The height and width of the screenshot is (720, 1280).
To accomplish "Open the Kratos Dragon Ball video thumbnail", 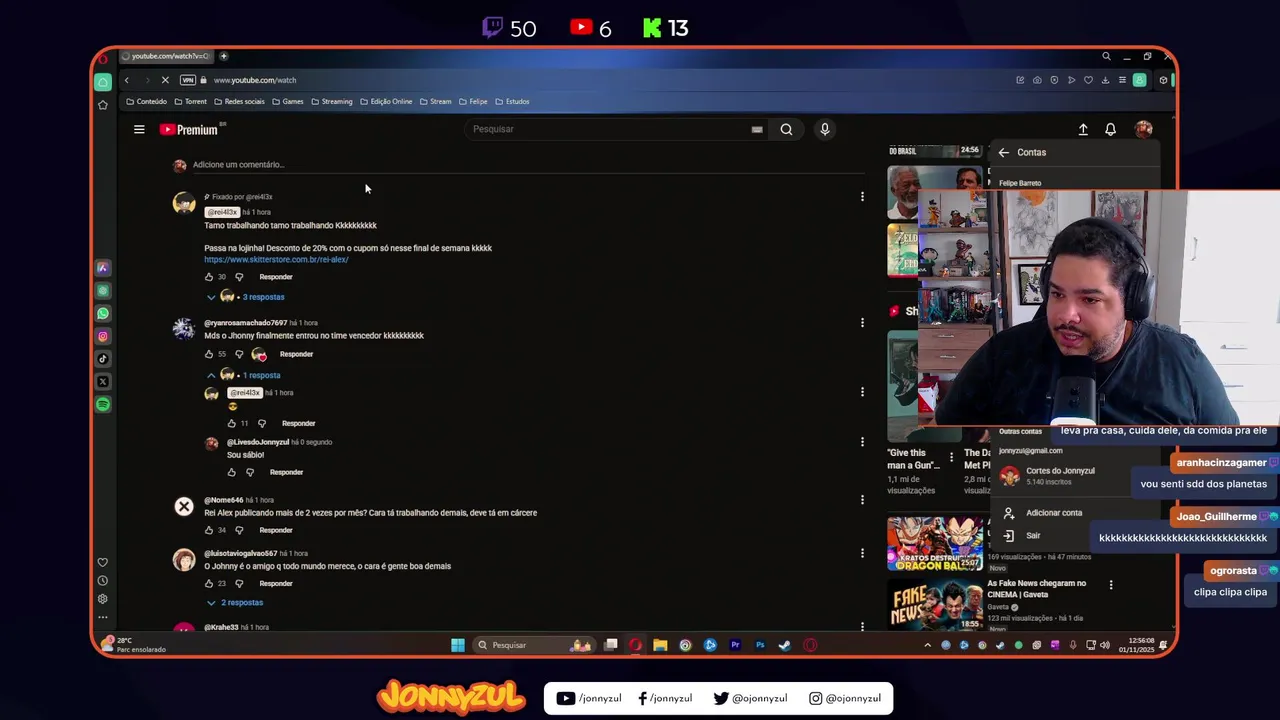I will [x=934, y=543].
